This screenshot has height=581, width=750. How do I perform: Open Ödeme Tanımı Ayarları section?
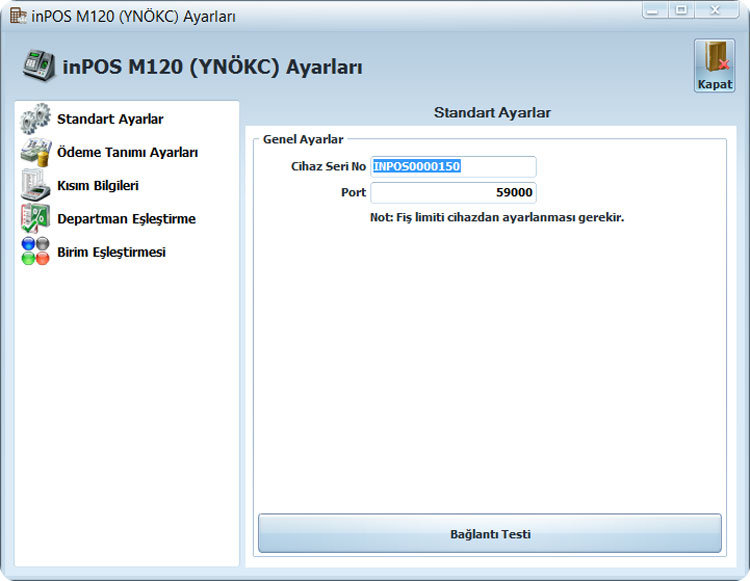[x=127, y=153]
